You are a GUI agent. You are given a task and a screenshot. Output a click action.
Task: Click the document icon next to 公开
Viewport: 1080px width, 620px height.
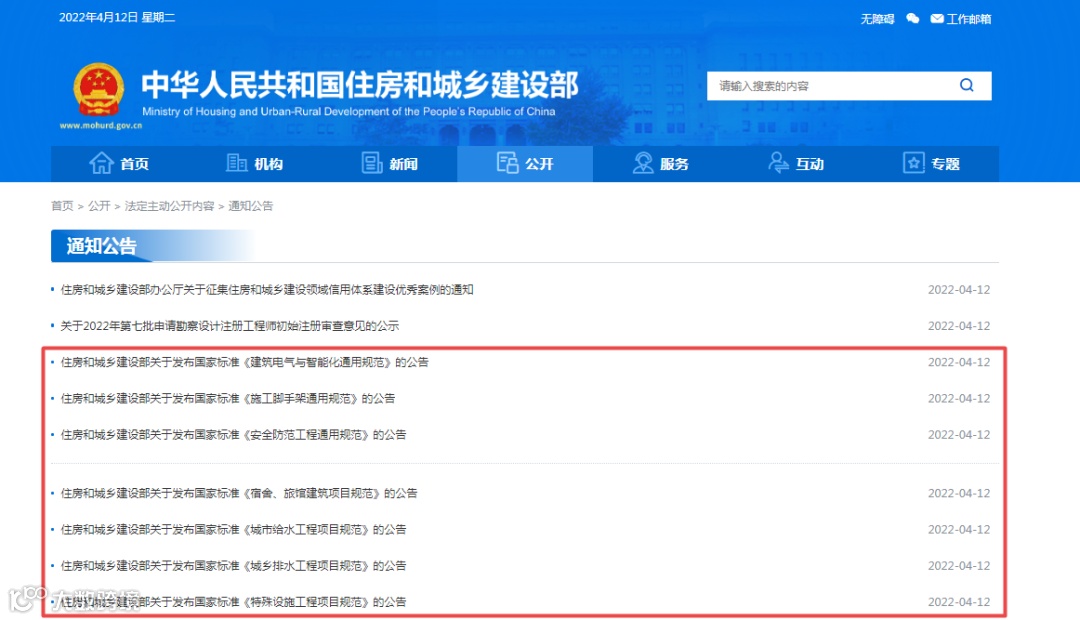[508, 163]
